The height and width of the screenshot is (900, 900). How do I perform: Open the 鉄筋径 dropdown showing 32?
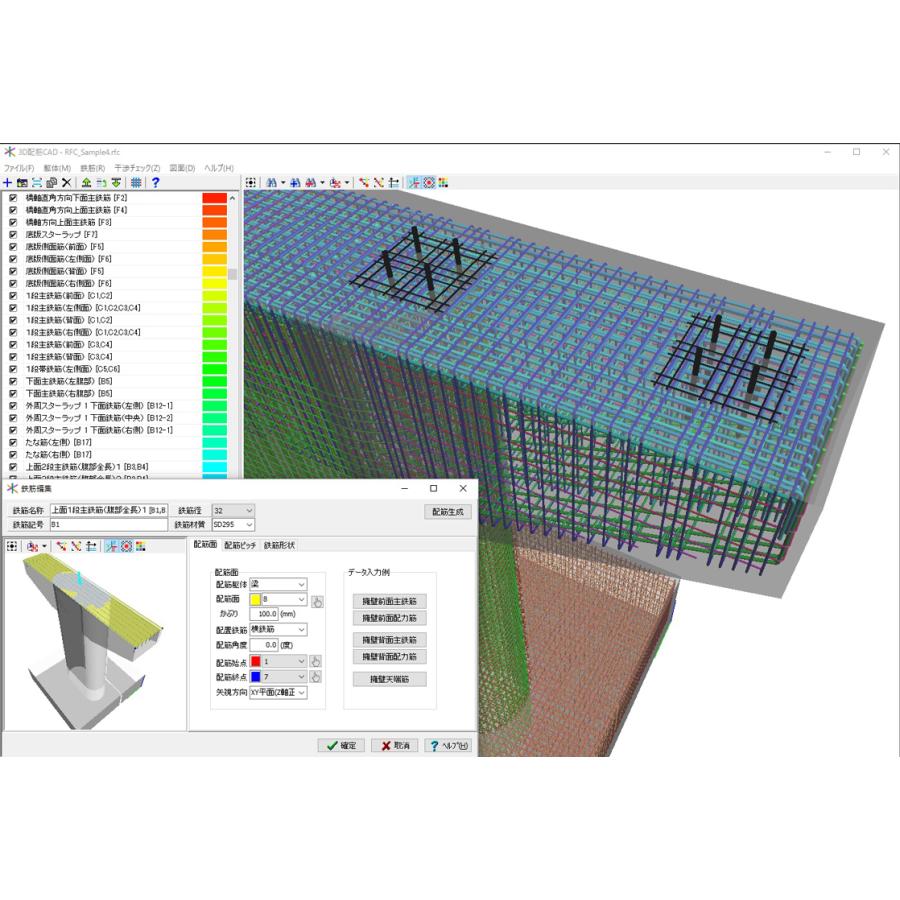coord(232,511)
